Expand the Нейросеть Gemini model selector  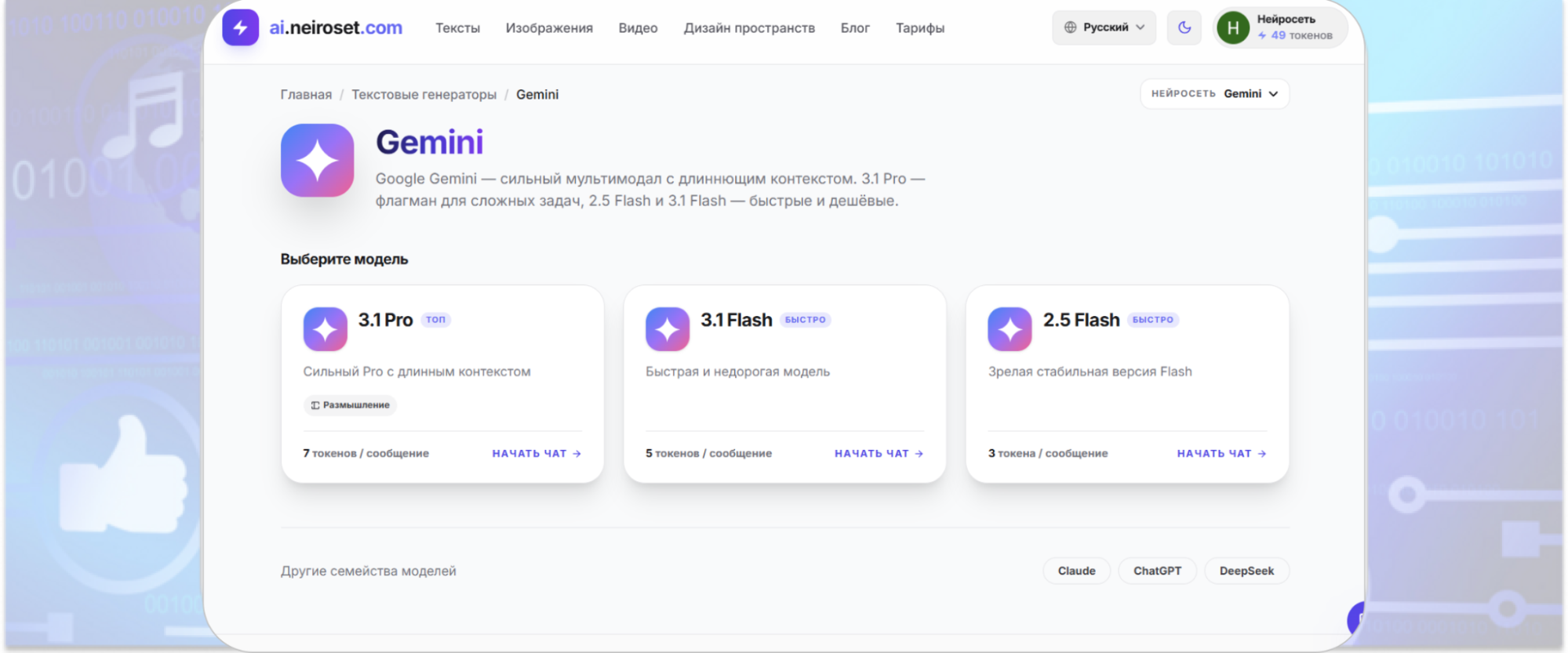[1214, 94]
